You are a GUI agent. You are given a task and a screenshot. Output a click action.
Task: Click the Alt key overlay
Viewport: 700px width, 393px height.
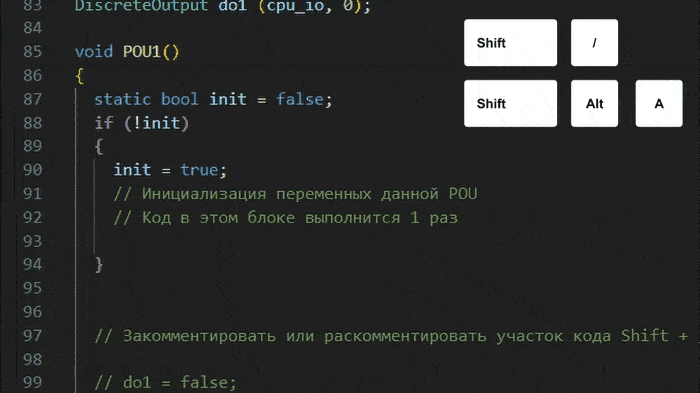[x=594, y=104]
